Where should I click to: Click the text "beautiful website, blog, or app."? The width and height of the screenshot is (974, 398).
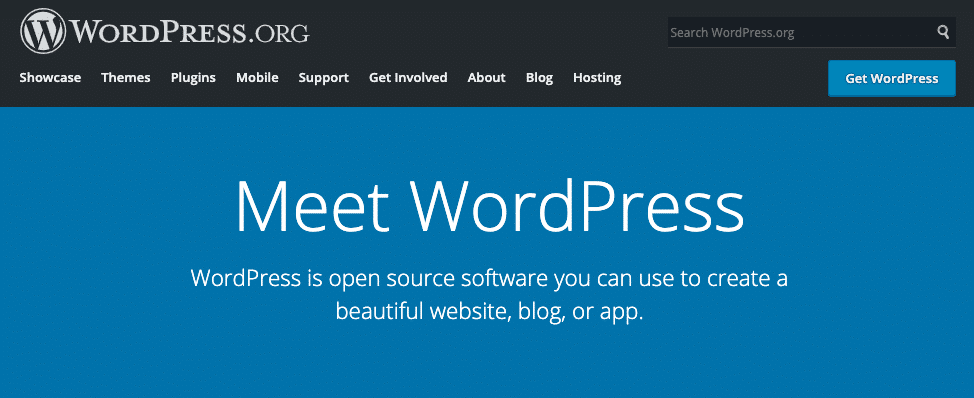[489, 311]
